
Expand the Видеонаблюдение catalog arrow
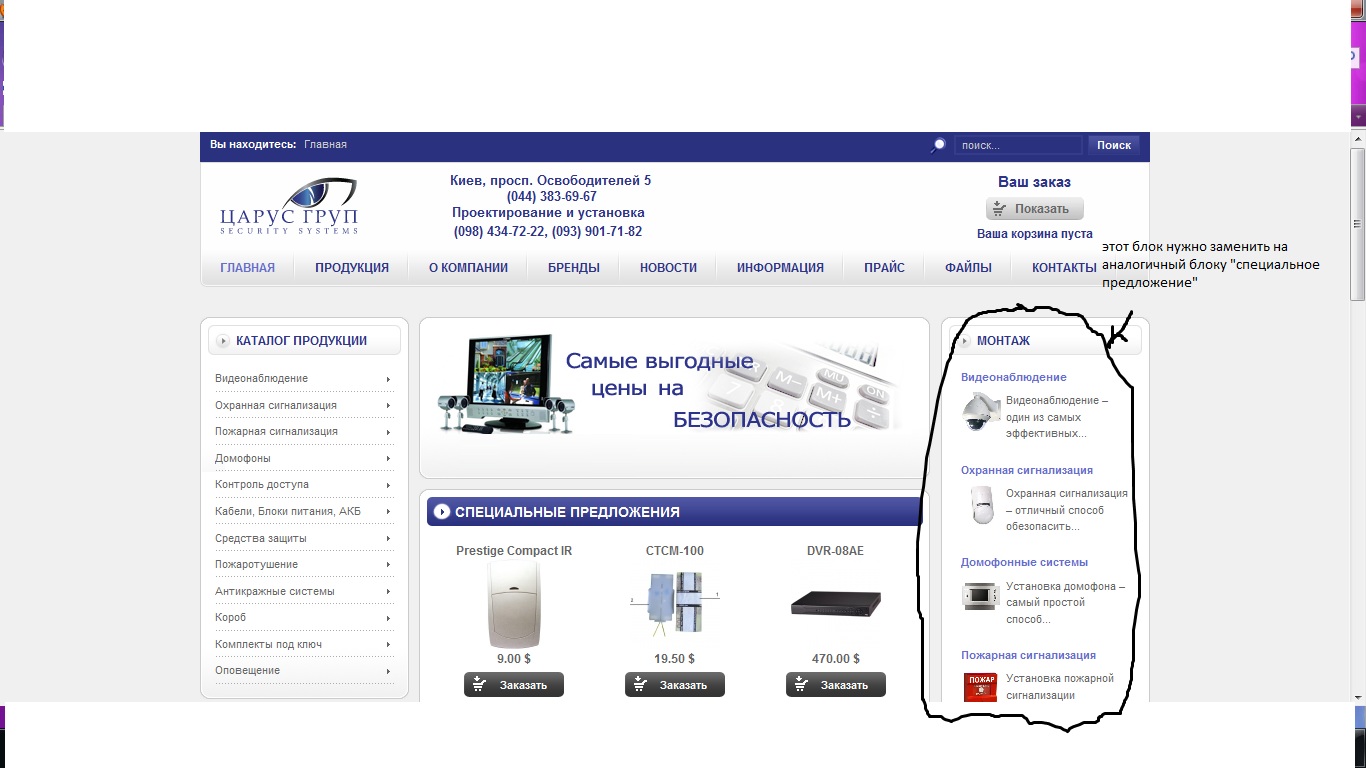click(x=388, y=379)
